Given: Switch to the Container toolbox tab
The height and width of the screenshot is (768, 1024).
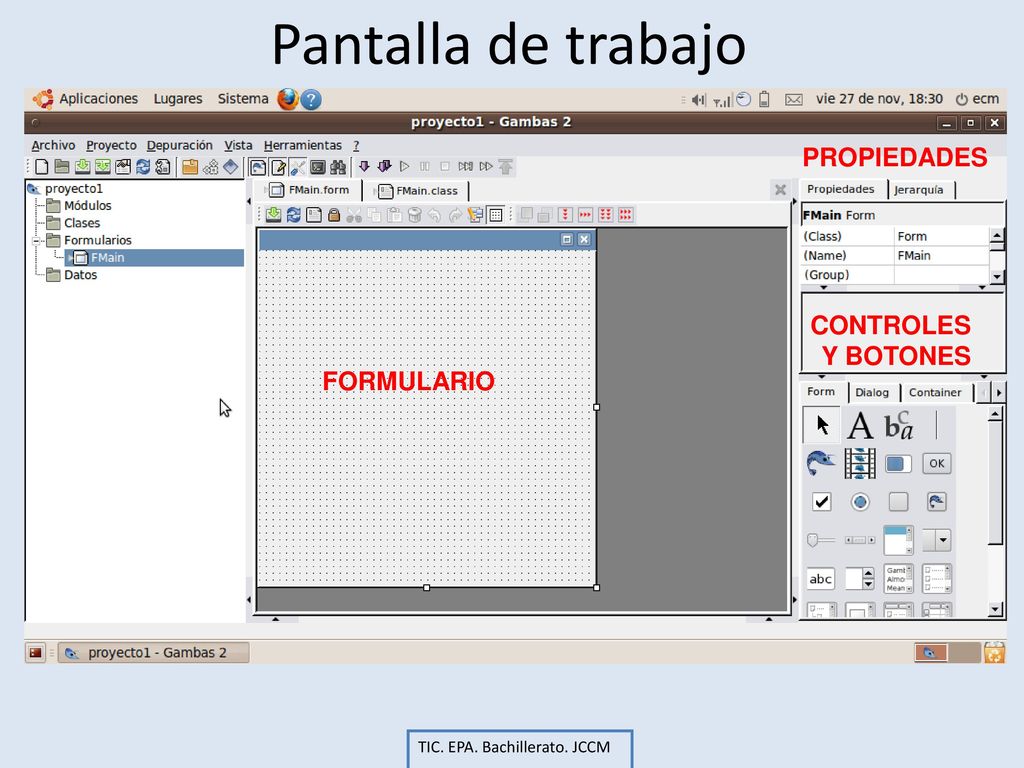Looking at the screenshot, I should click(935, 392).
